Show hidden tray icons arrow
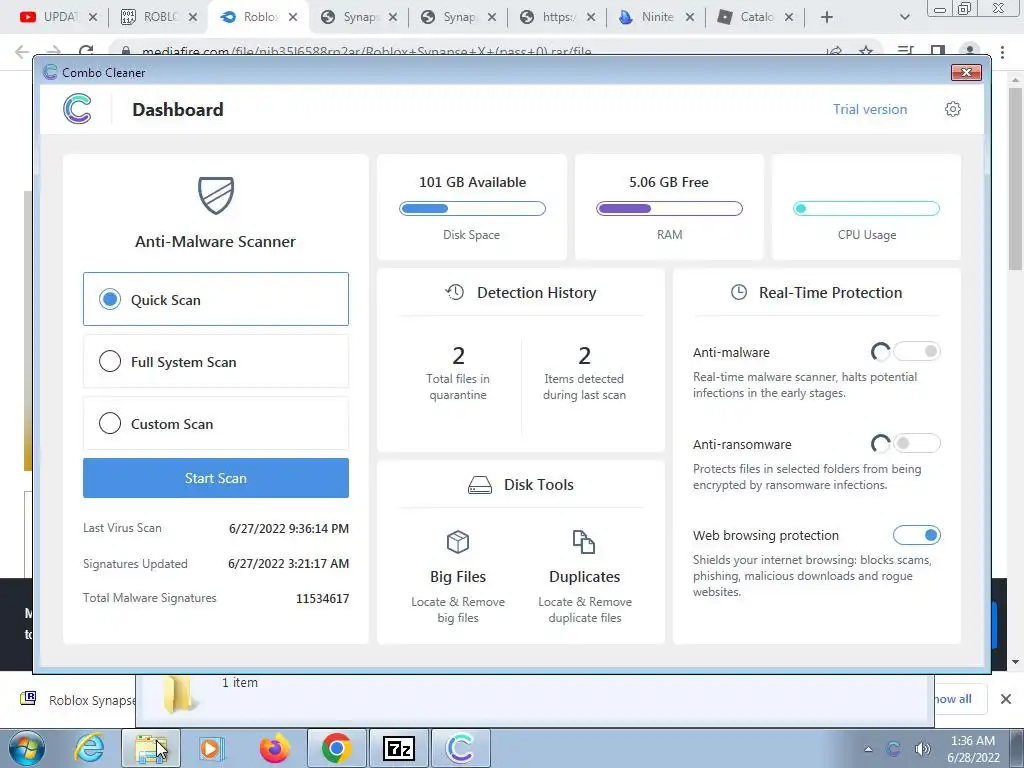This screenshot has height=768, width=1024. [868, 749]
